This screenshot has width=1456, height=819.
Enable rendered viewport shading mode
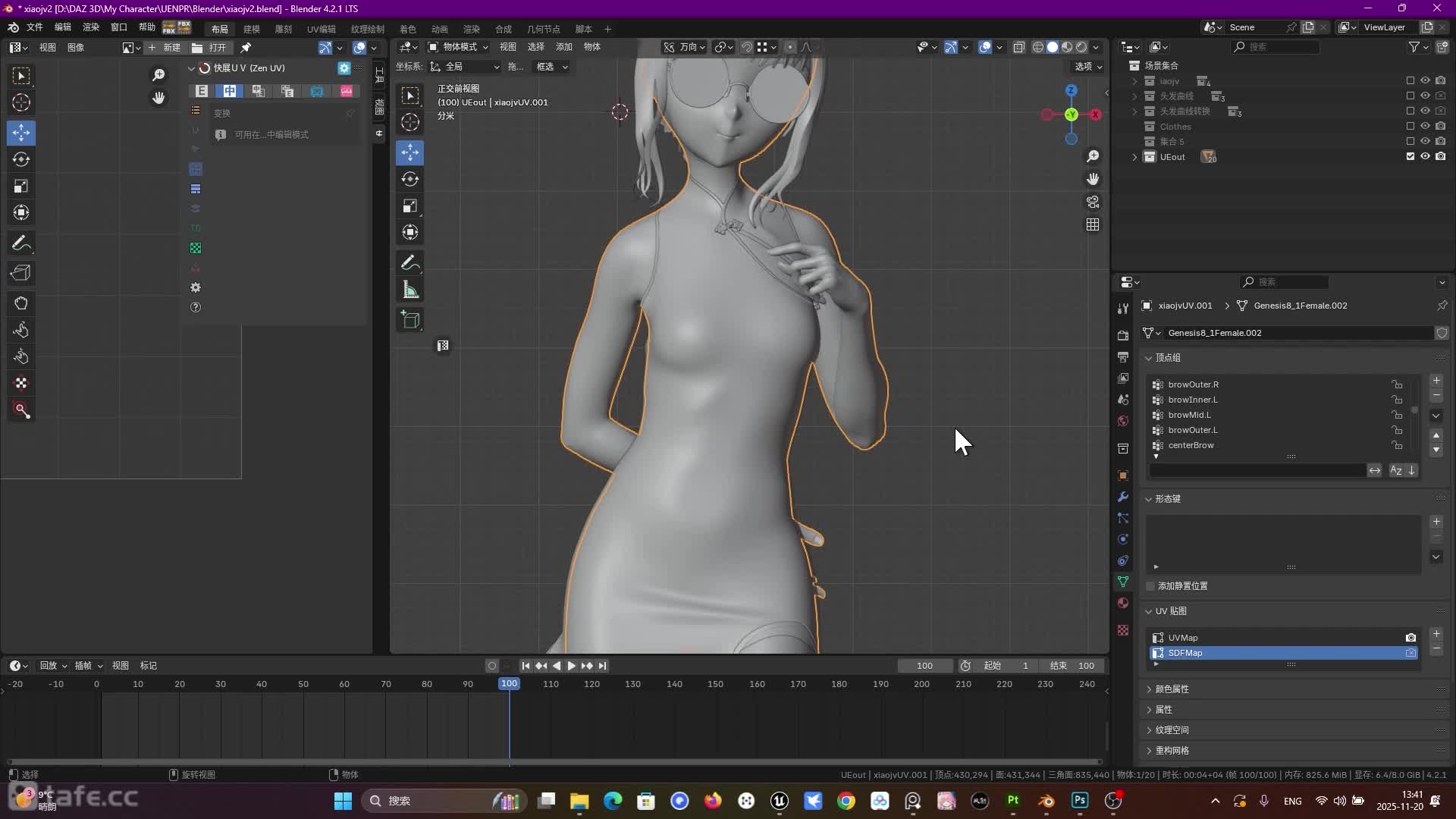point(1081,47)
